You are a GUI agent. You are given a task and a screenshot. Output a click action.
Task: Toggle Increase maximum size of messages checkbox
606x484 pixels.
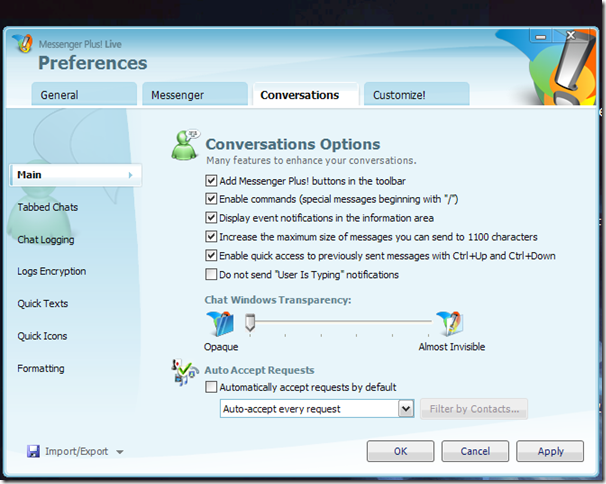point(211,237)
